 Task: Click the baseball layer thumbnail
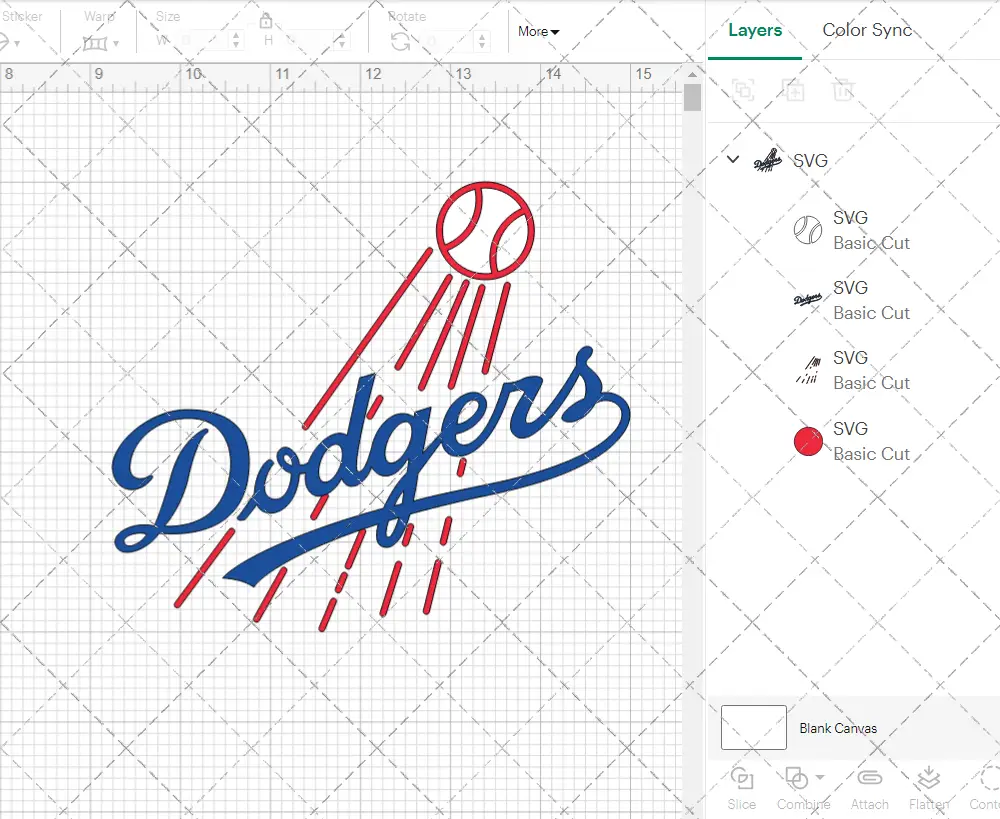[807, 230]
